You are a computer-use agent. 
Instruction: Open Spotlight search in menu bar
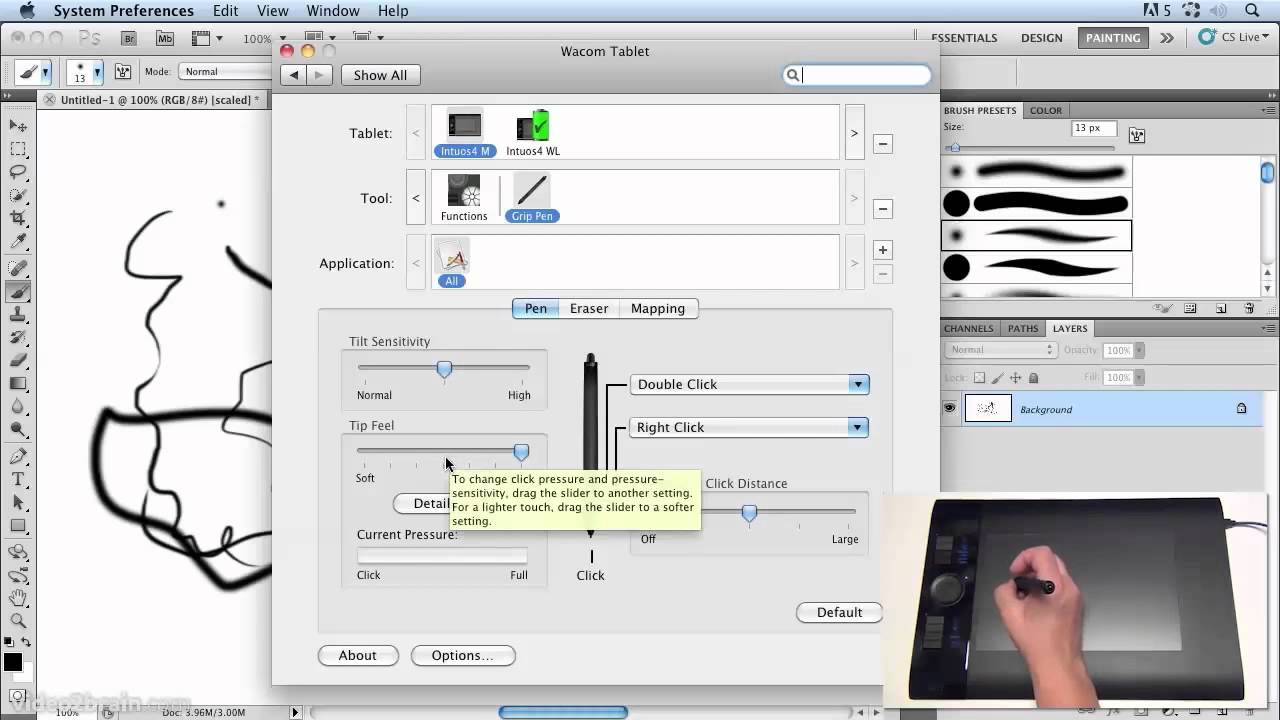(x=1253, y=11)
